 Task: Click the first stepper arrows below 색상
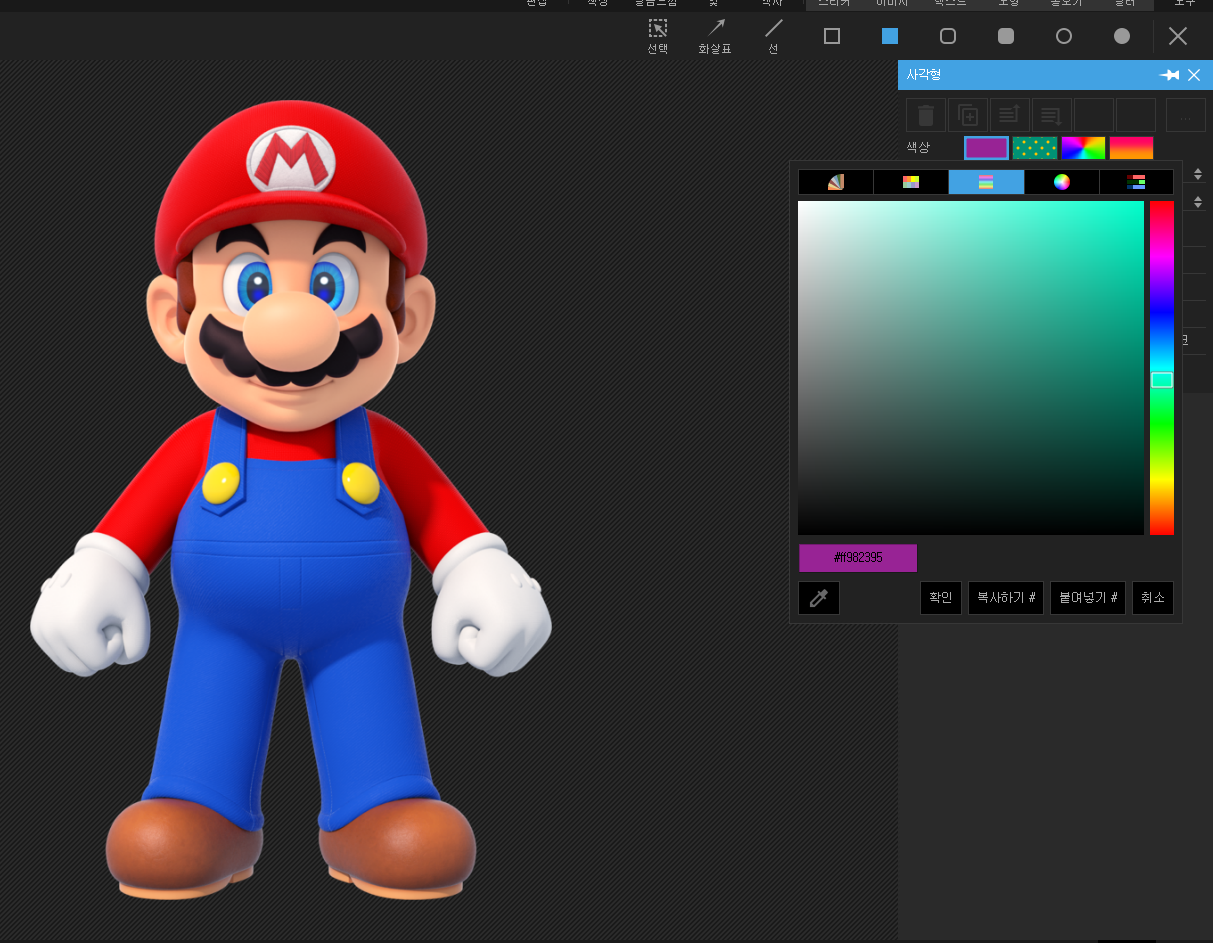(1198, 174)
